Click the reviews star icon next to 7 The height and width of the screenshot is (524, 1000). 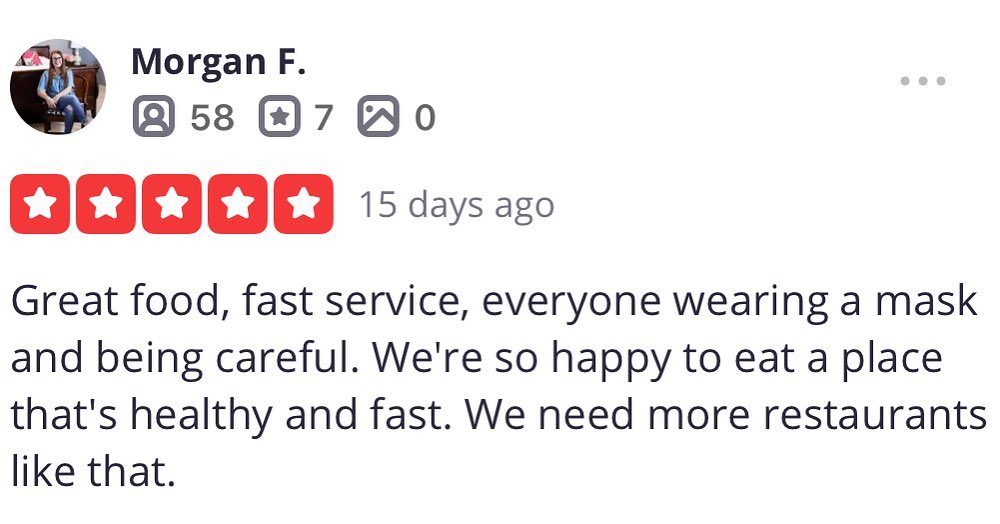(279, 117)
